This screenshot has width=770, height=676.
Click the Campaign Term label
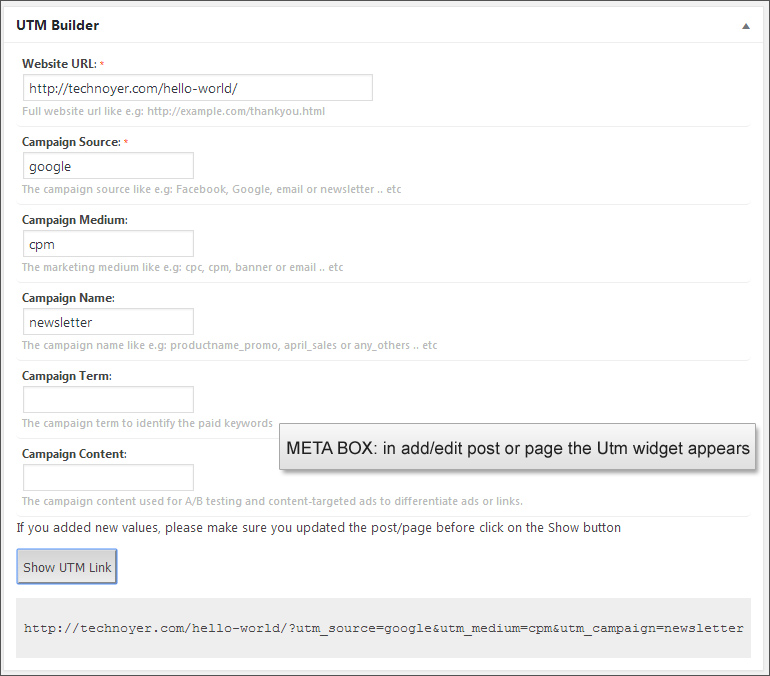pyautogui.click(x=66, y=376)
